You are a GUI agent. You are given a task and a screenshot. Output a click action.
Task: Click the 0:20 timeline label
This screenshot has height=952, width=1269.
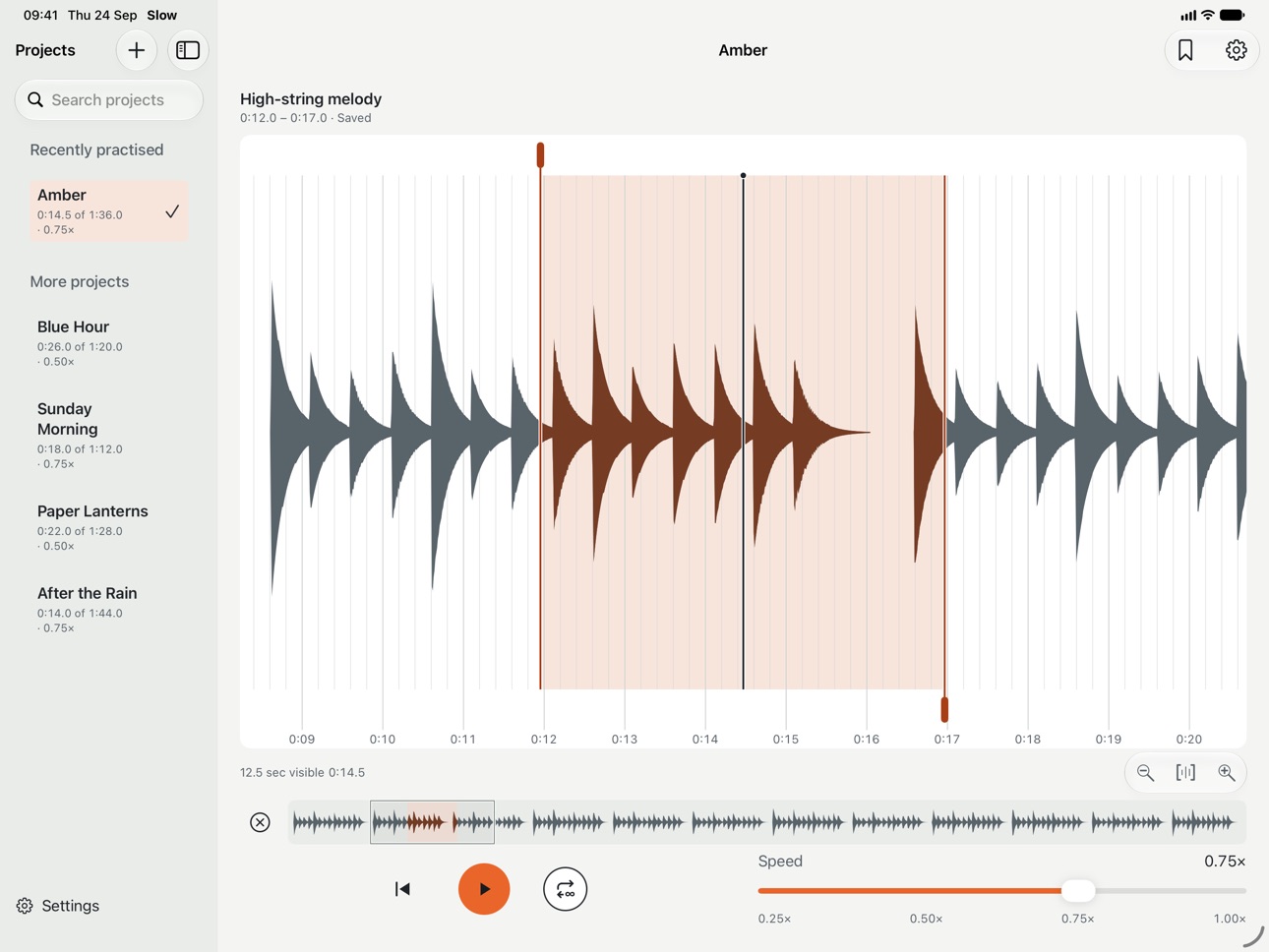pos(1188,739)
